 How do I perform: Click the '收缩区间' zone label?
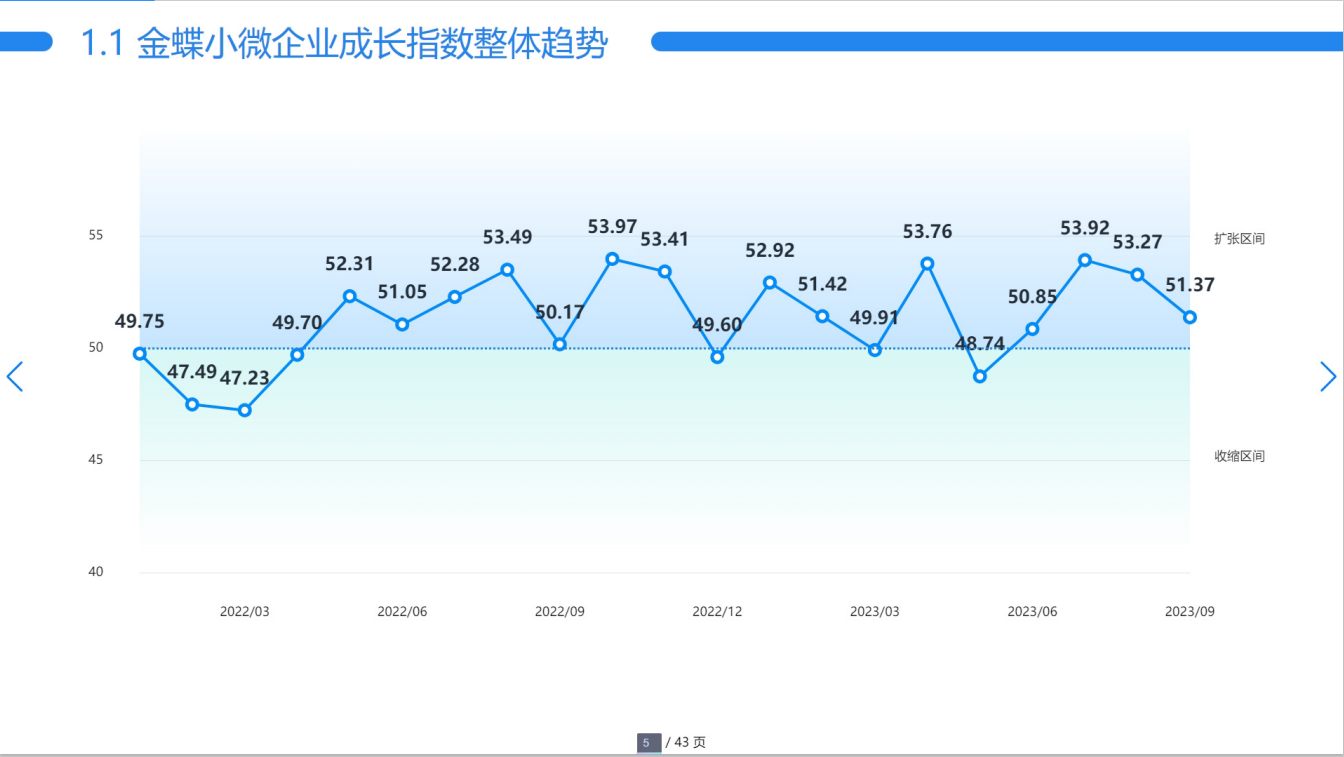tap(1239, 456)
